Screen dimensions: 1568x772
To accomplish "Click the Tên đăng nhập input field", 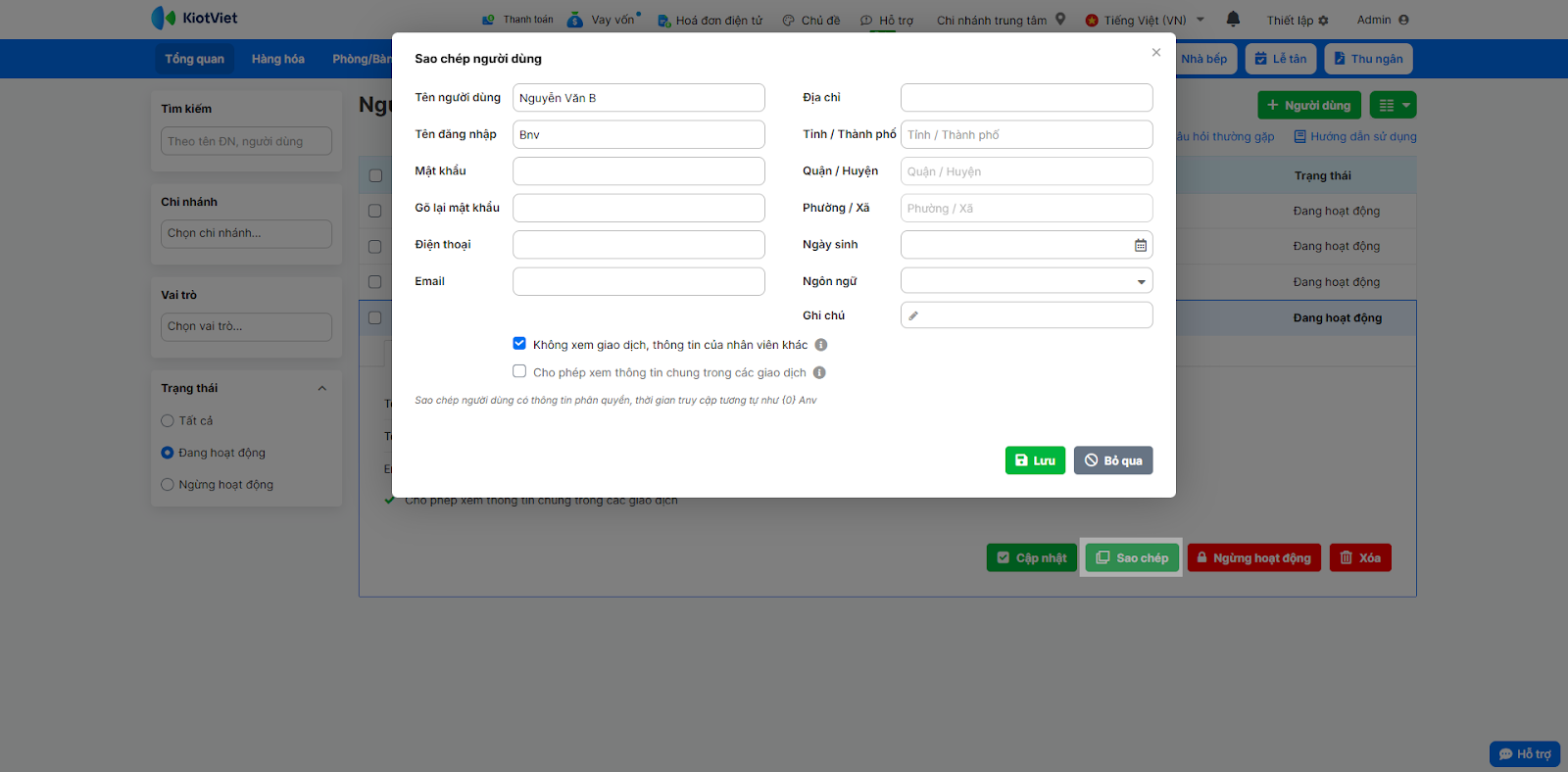I will point(638,134).
